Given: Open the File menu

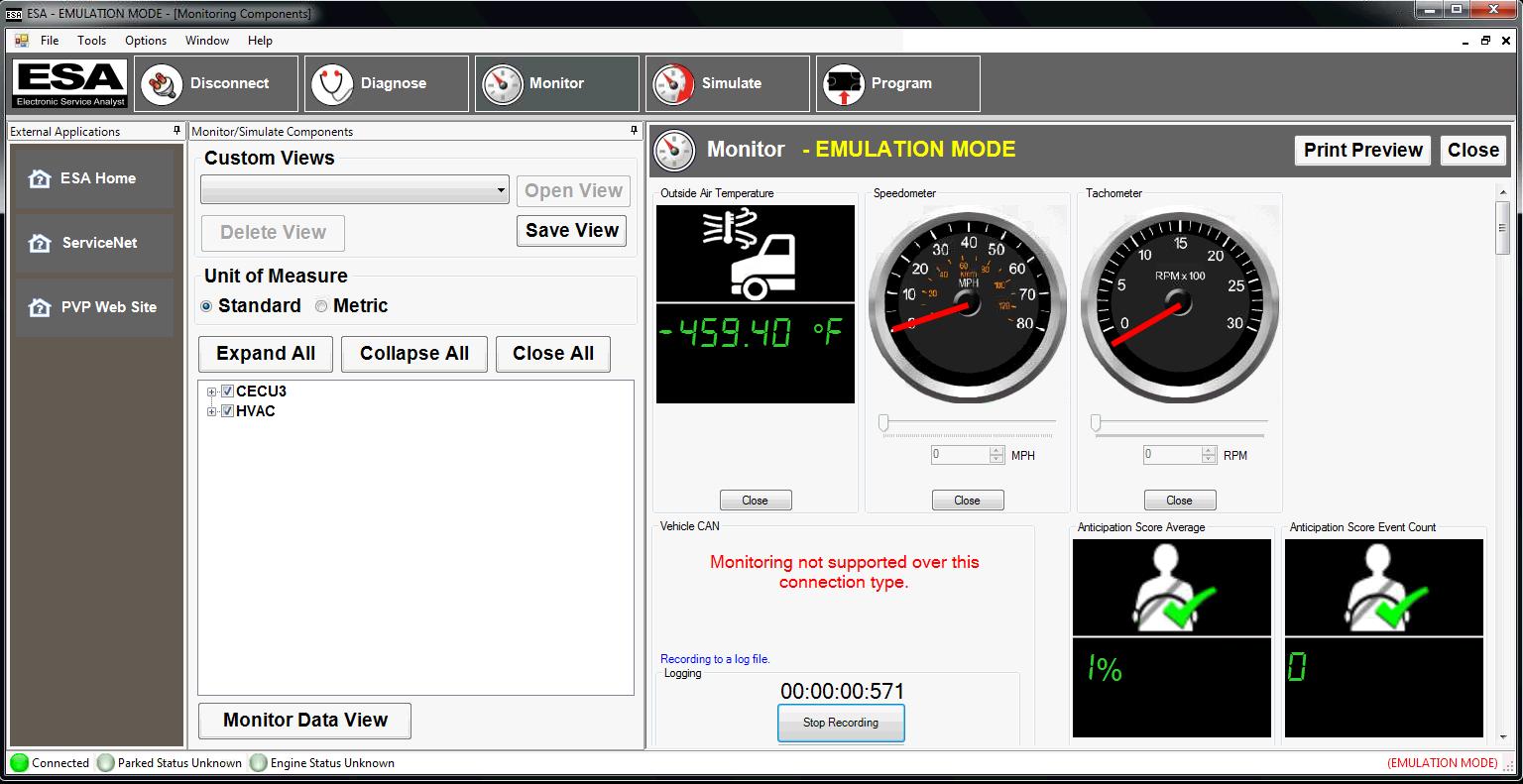Looking at the screenshot, I should pyautogui.click(x=50, y=41).
